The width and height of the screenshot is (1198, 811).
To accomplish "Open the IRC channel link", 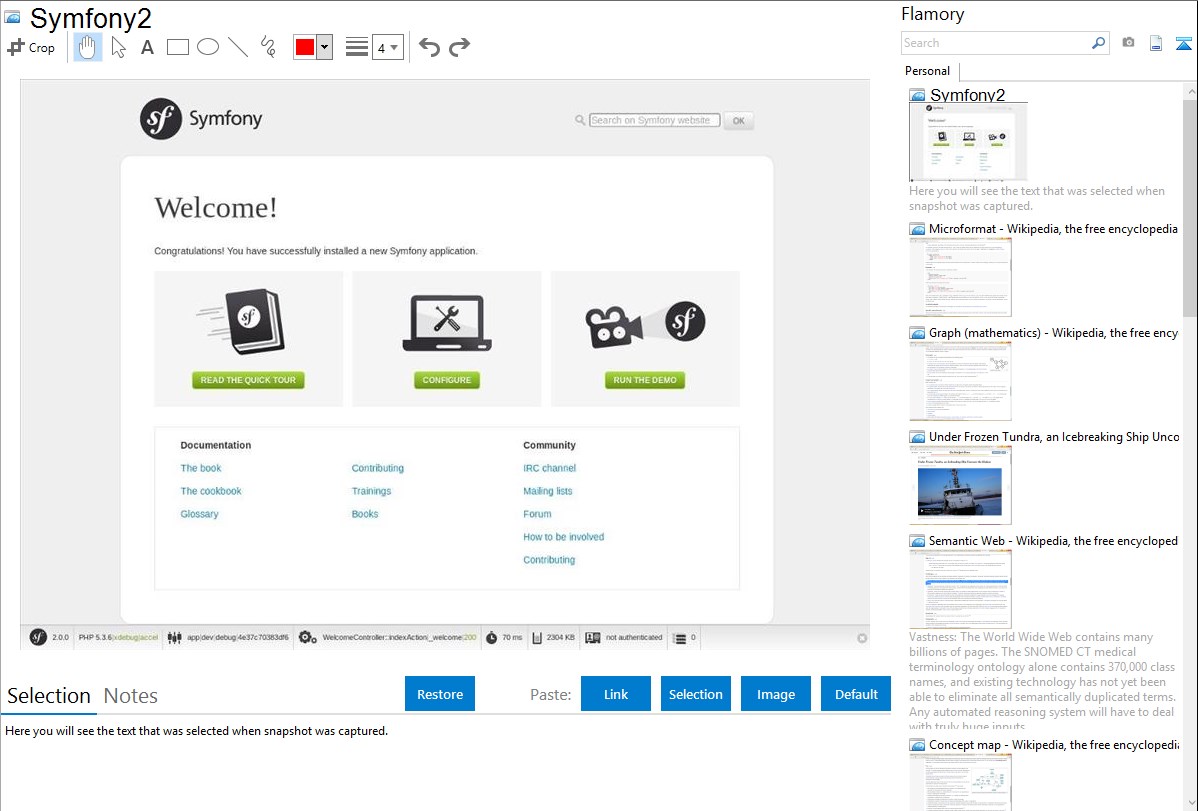I will coord(549,468).
